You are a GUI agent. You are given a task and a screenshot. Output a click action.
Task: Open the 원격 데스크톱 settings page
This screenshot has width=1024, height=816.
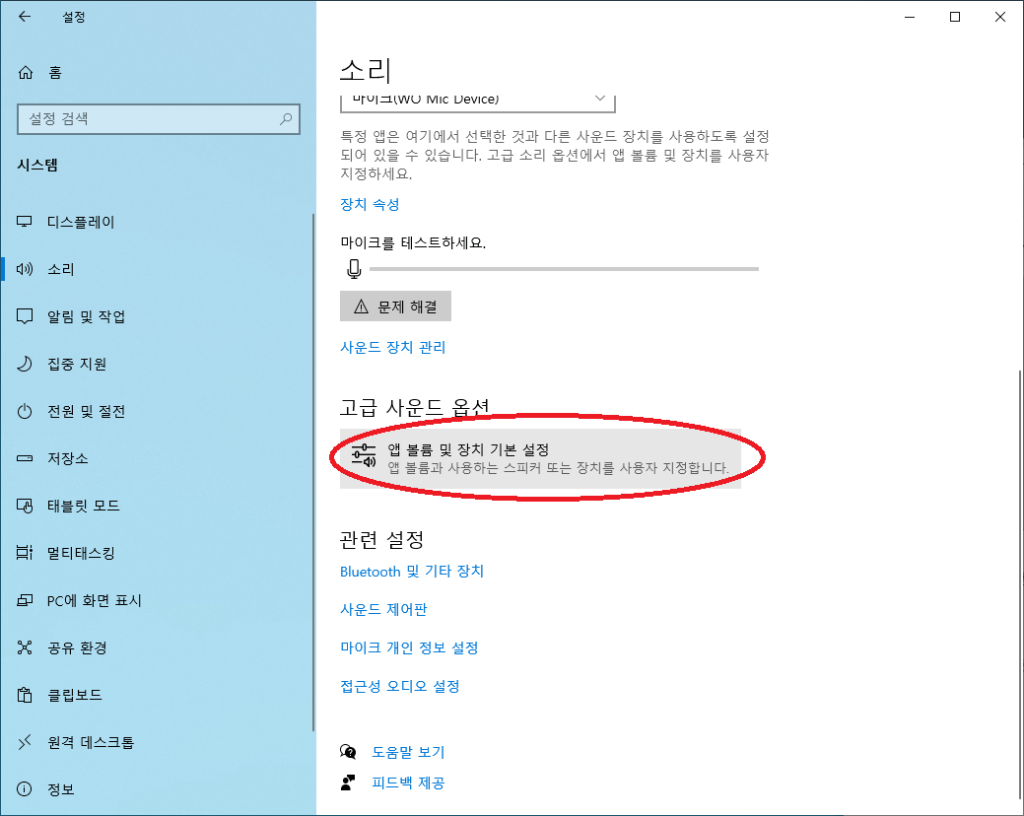pyautogui.click(x=90, y=742)
